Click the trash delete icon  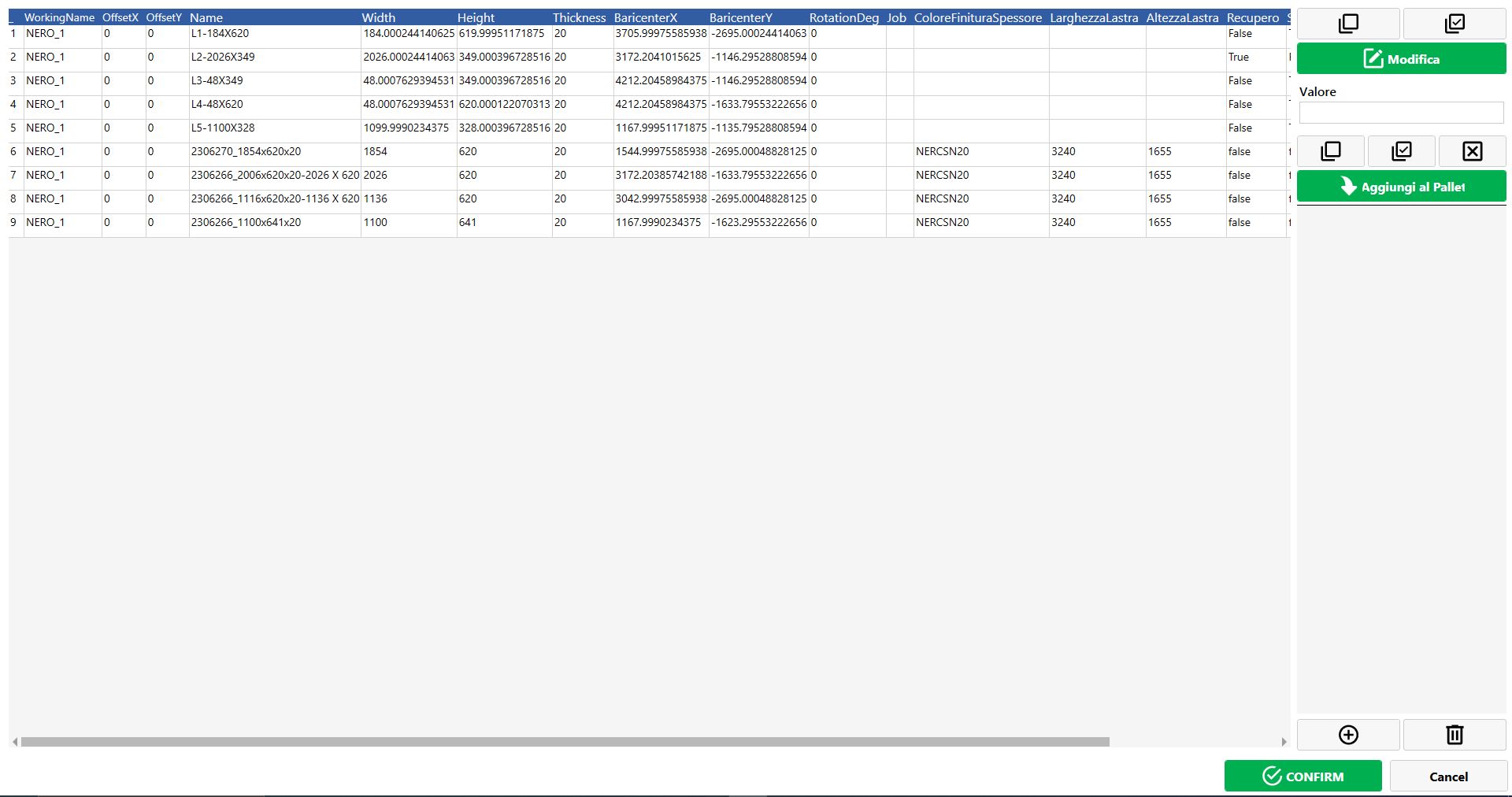click(1455, 735)
